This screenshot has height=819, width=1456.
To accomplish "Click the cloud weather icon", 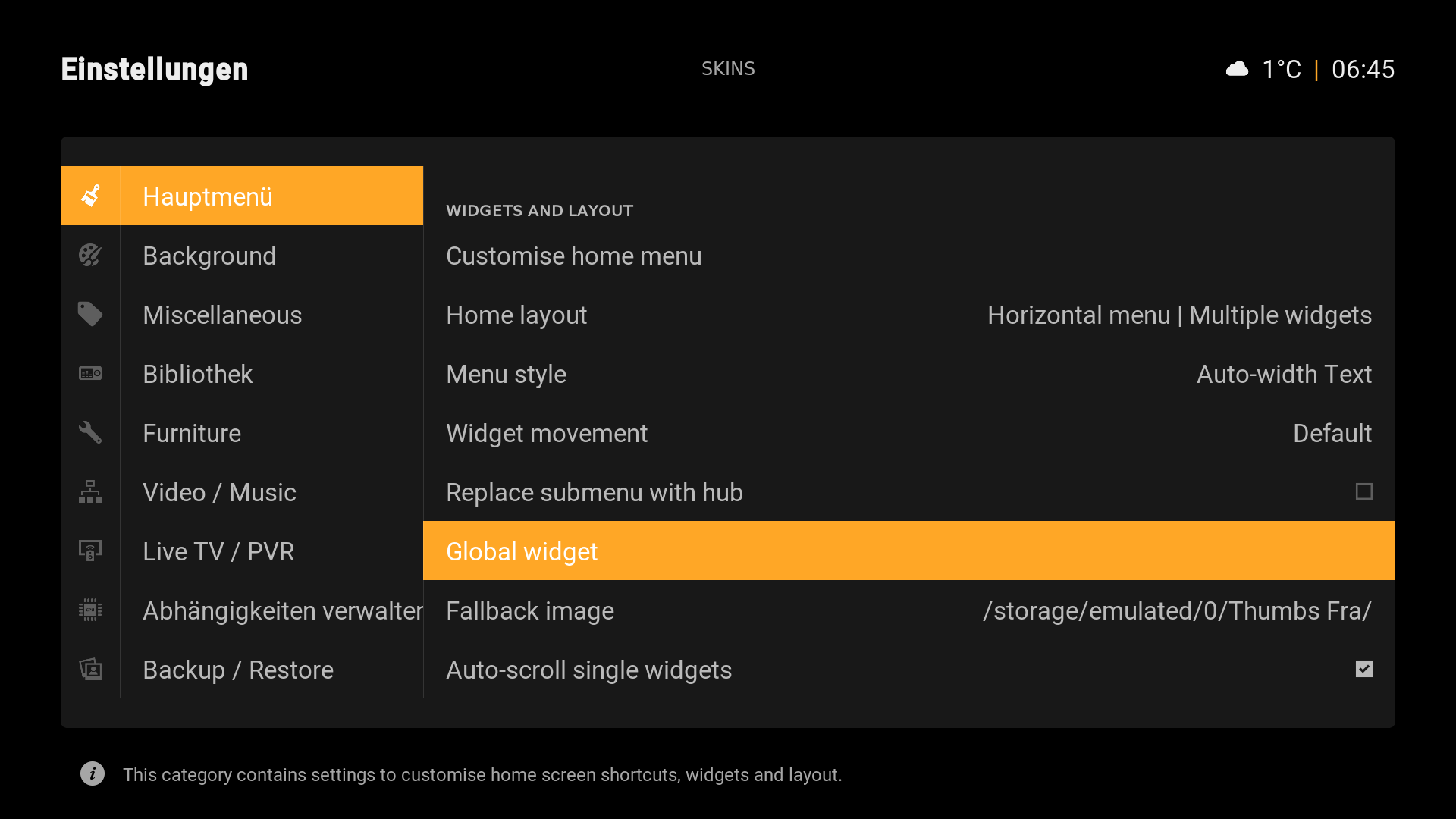I will click(x=1237, y=69).
